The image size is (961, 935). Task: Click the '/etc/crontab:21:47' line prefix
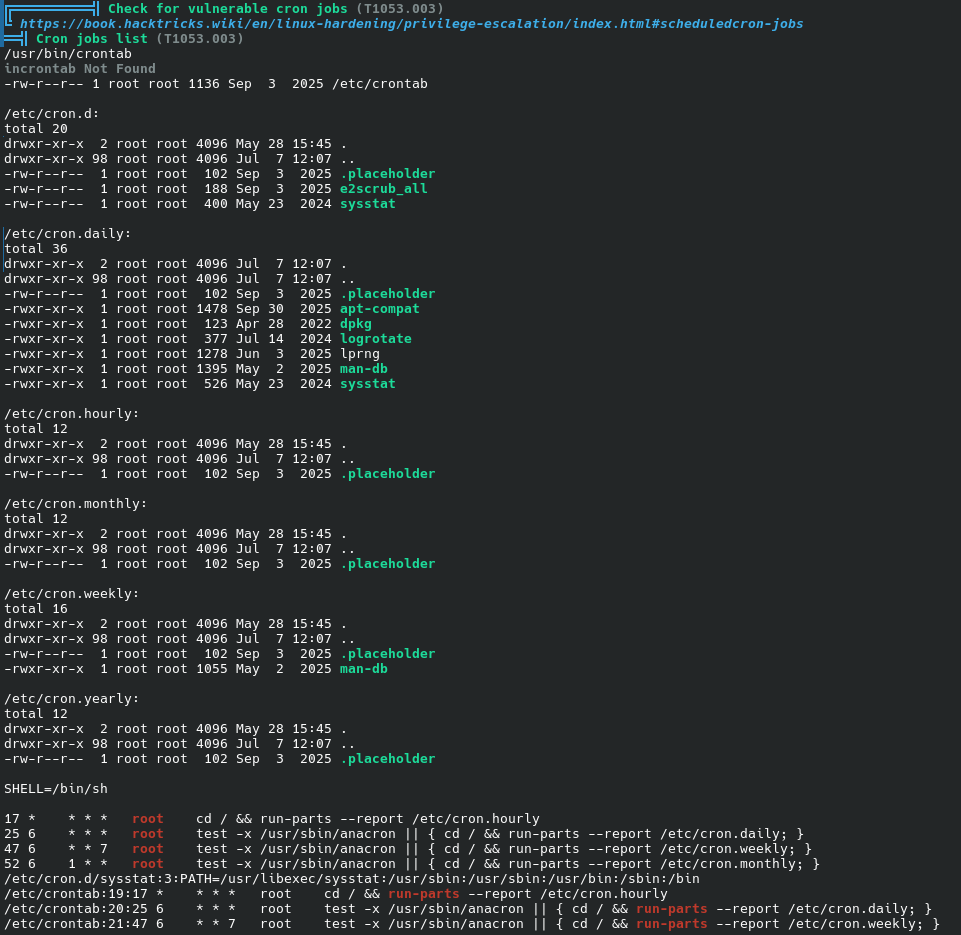[x=76, y=924]
